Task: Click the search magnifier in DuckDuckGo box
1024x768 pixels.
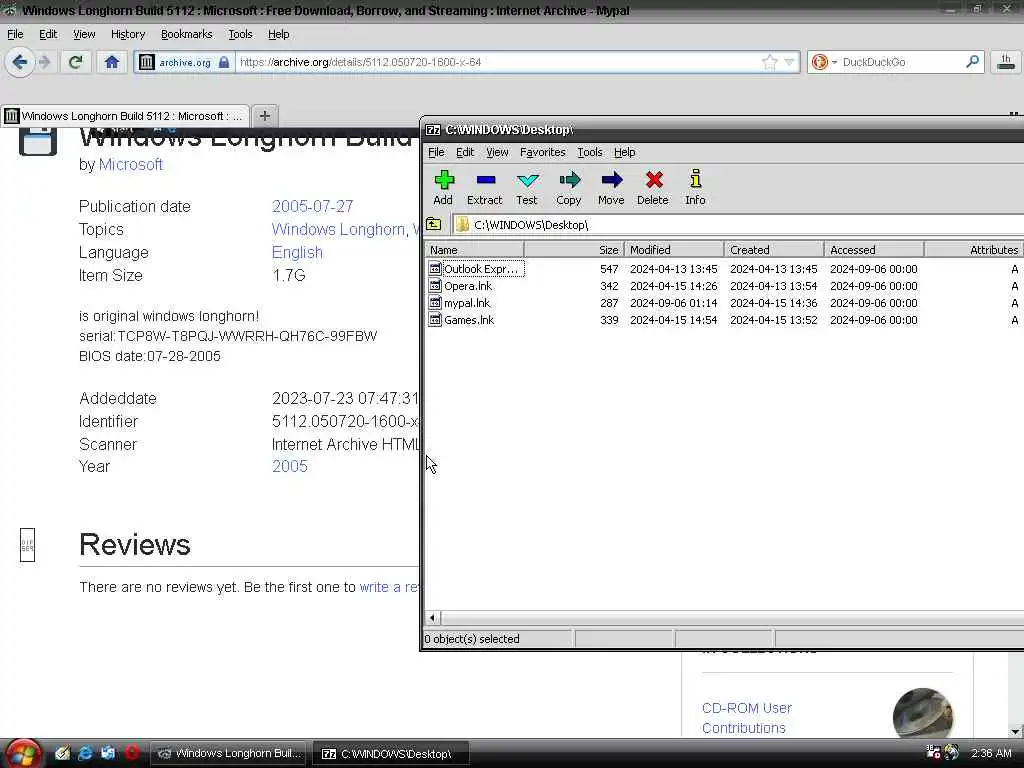Action: tap(972, 61)
